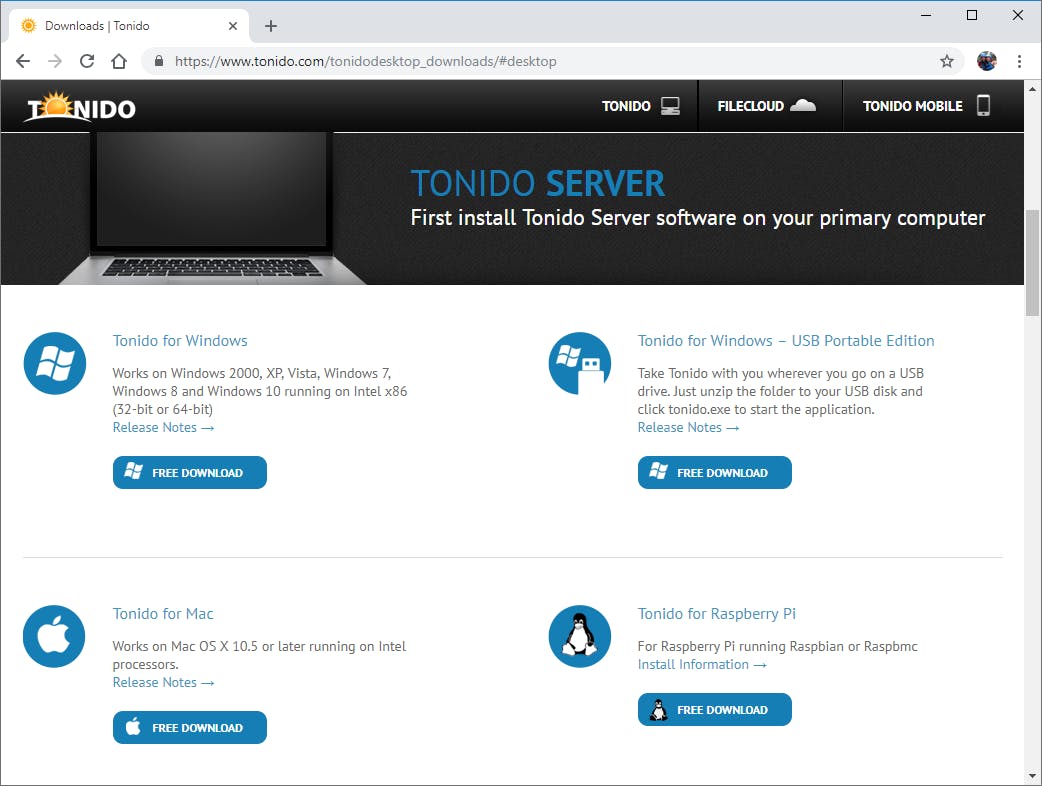Open the TONIDO desktop menu item
This screenshot has height=786, width=1042.
click(x=640, y=106)
